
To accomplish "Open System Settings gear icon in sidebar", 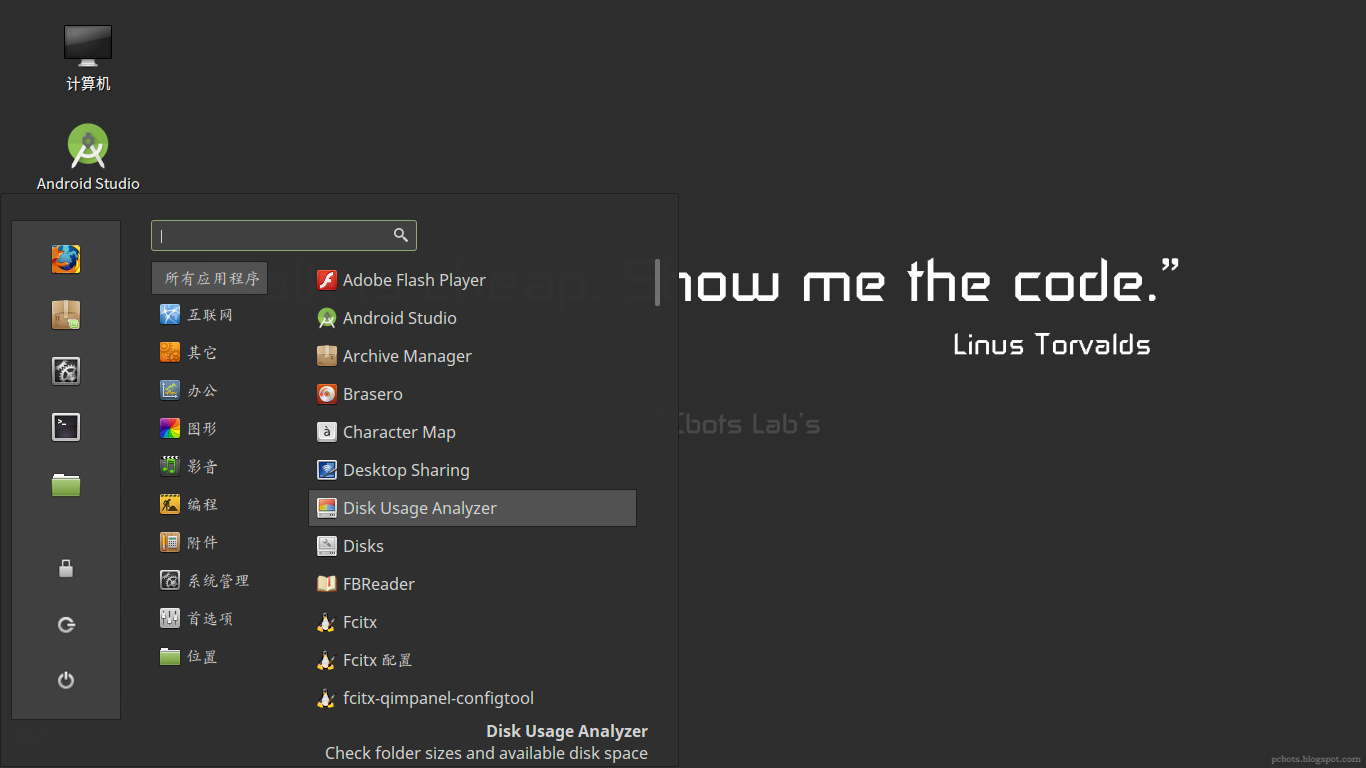I will (66, 371).
